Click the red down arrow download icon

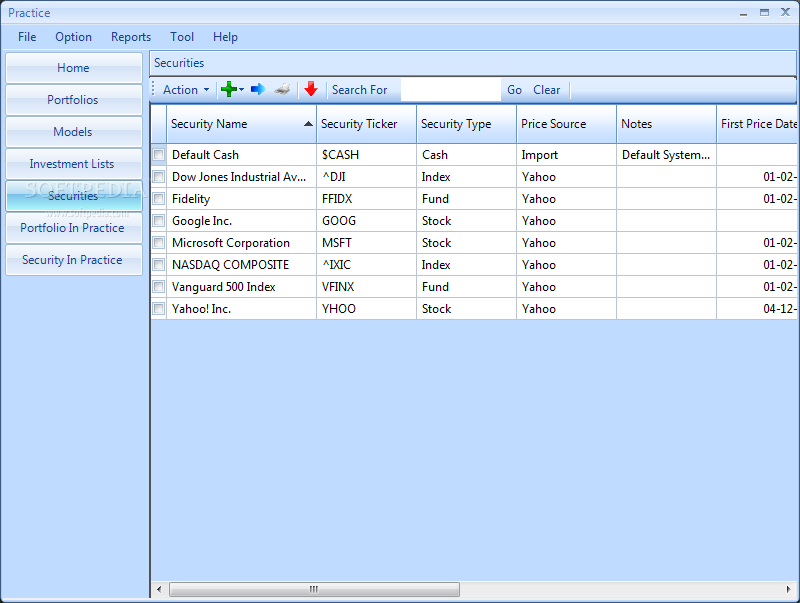click(311, 89)
